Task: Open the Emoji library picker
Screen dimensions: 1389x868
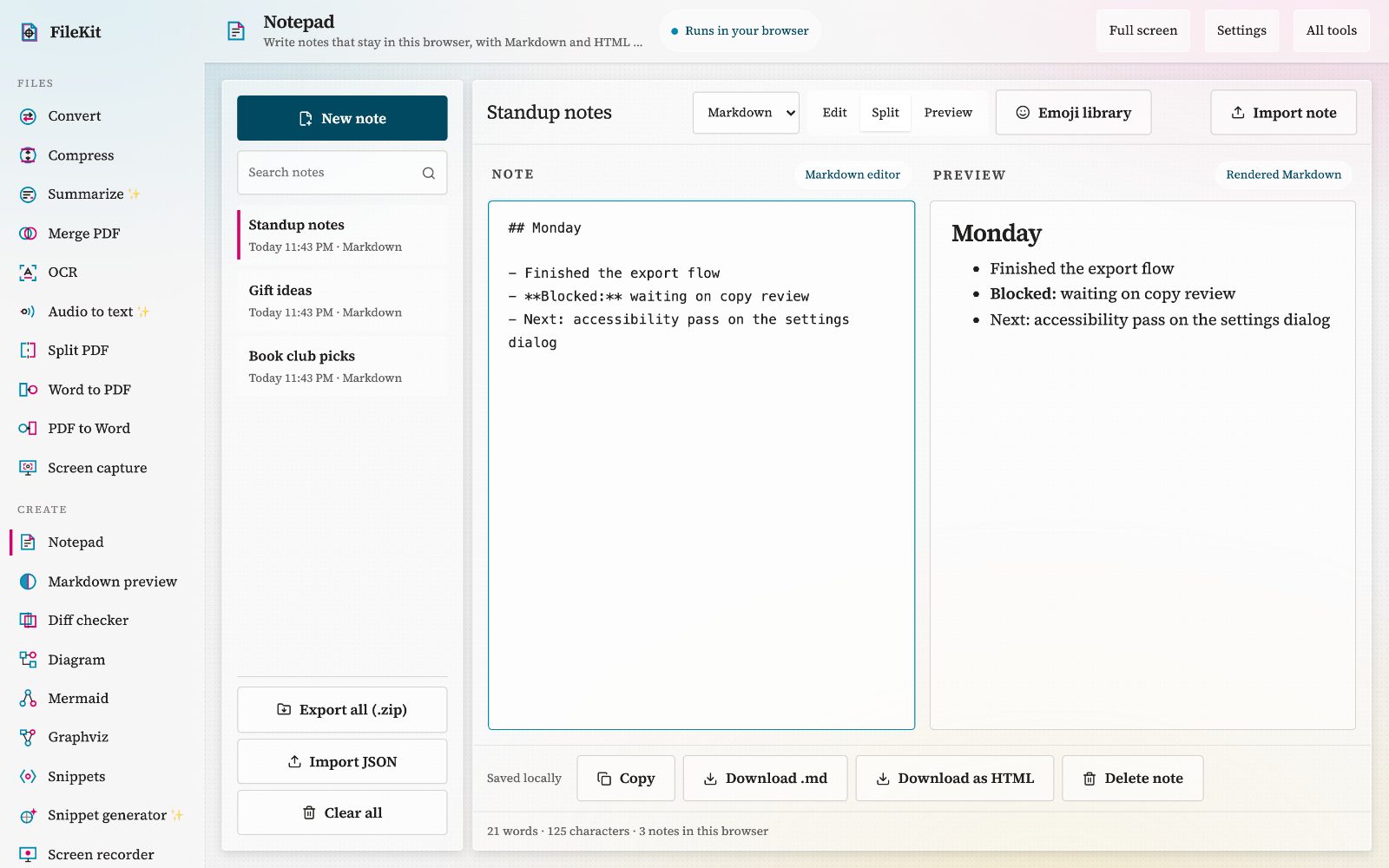Action: tap(1073, 113)
